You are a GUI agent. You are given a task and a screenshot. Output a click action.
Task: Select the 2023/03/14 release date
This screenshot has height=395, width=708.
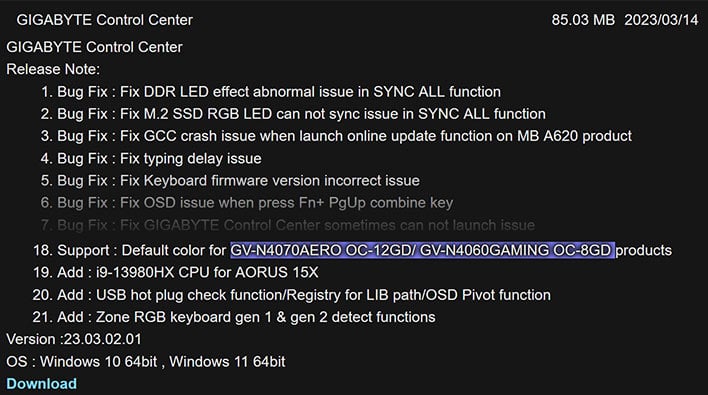pos(661,20)
